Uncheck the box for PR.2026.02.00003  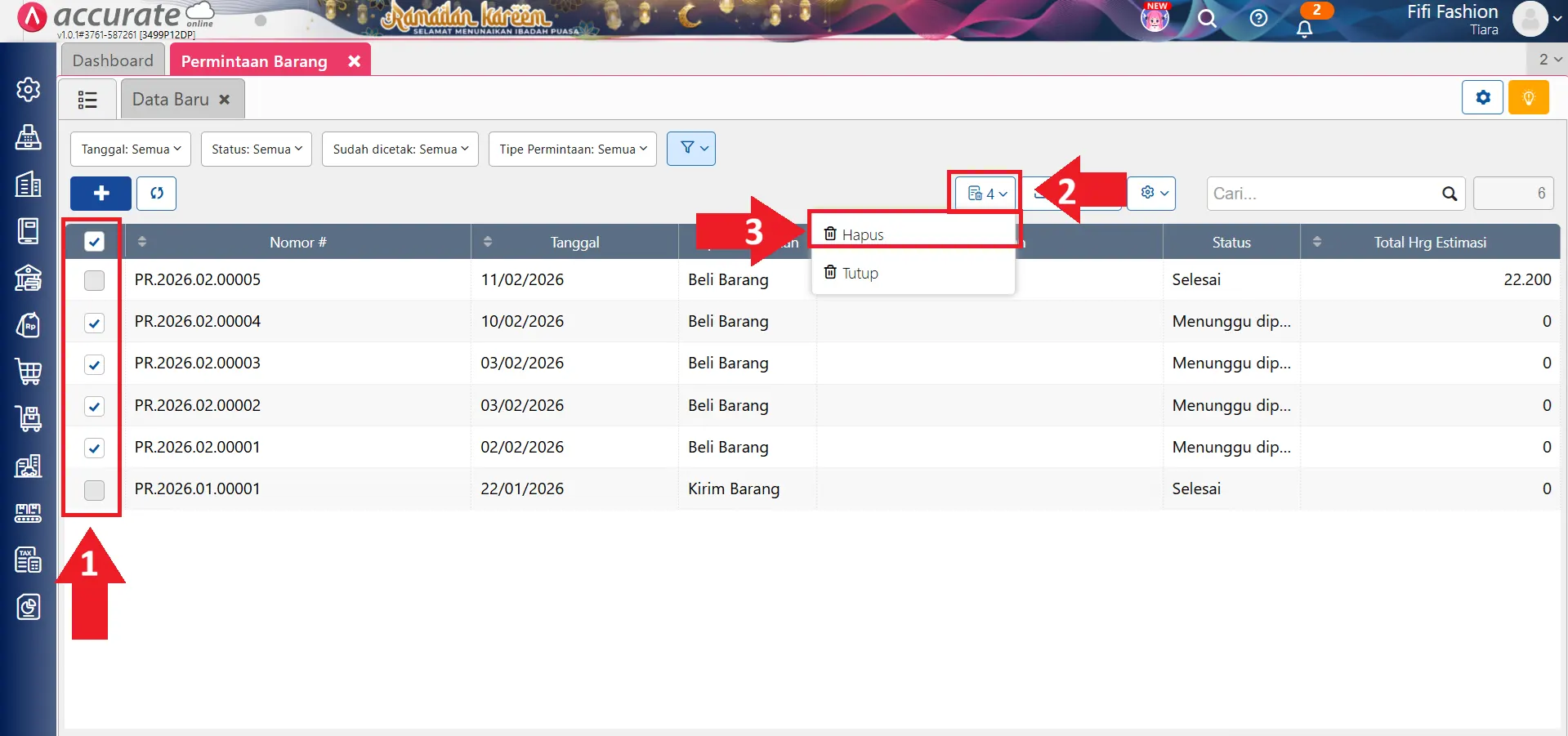(95, 364)
